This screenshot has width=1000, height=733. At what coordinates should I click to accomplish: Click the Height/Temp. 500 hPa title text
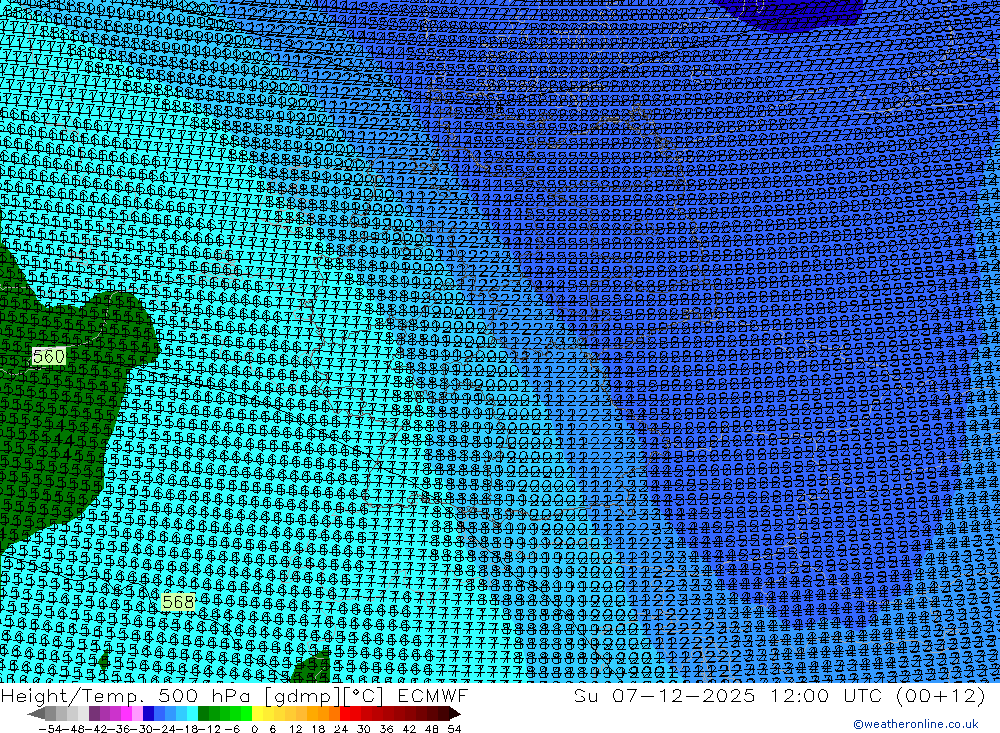pyautogui.click(x=129, y=695)
